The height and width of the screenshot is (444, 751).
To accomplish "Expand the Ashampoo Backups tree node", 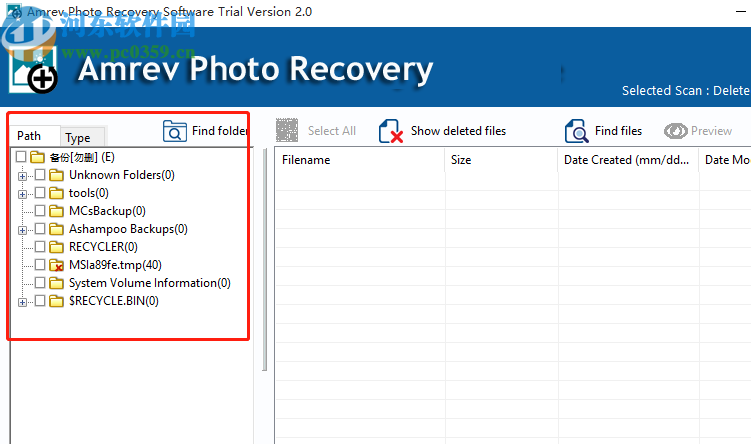I will tap(22, 230).
